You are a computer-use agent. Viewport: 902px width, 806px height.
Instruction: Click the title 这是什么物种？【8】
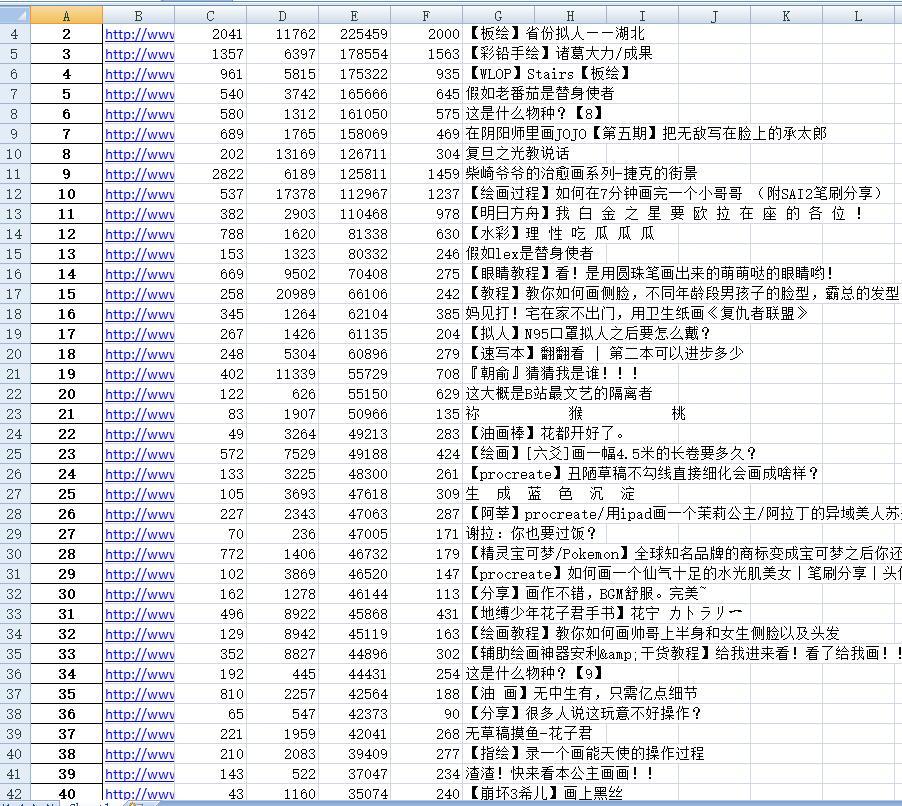coord(534,113)
